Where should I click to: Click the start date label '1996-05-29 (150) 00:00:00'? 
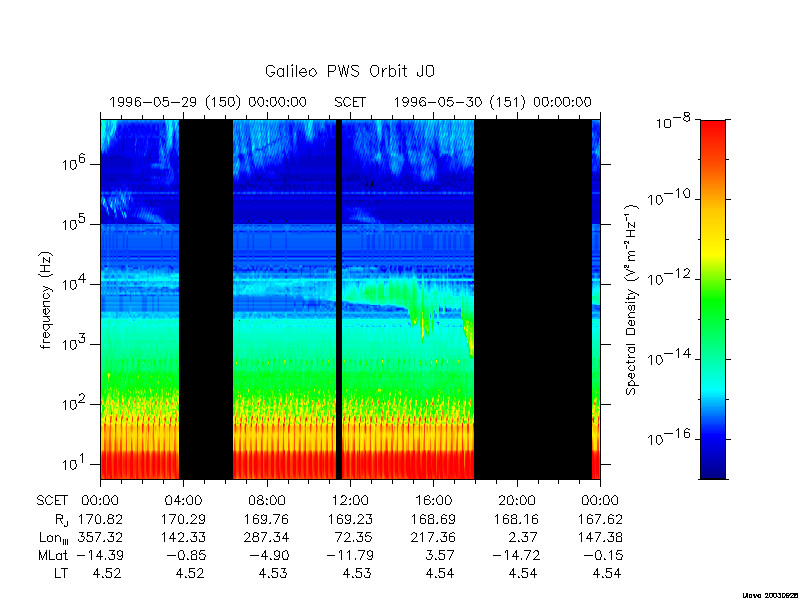[208, 102]
